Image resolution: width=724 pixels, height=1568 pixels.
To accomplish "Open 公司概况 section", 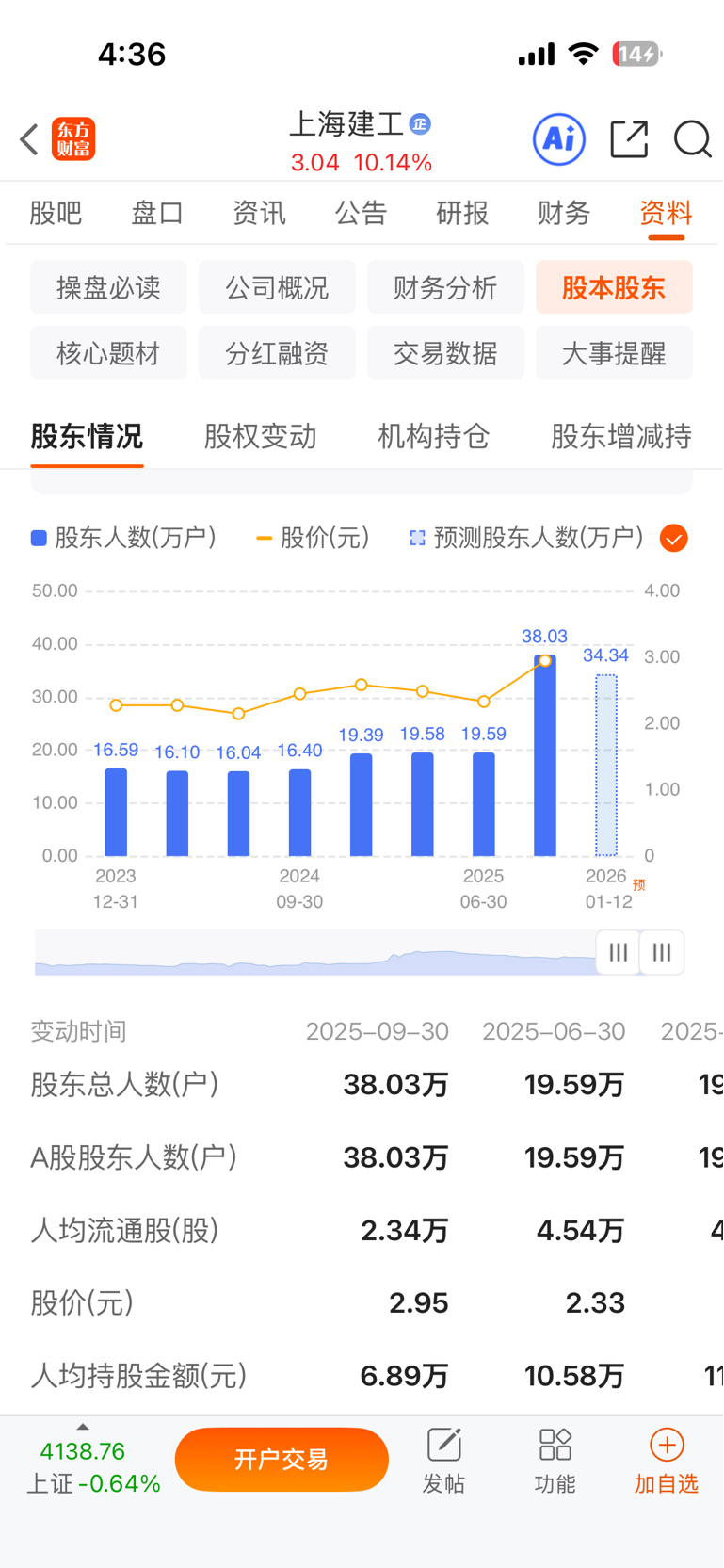I will [x=277, y=287].
